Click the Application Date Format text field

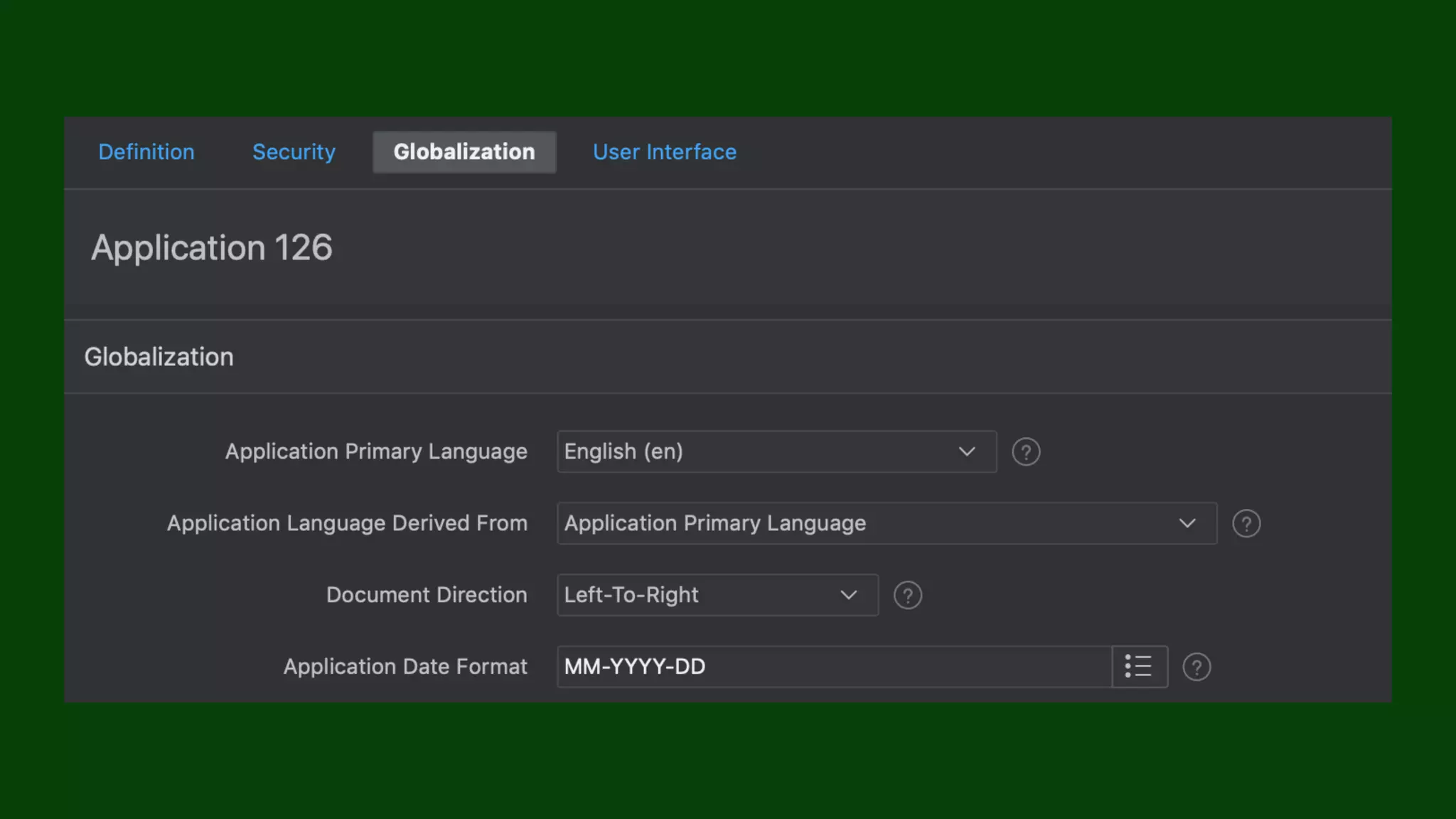(833, 667)
